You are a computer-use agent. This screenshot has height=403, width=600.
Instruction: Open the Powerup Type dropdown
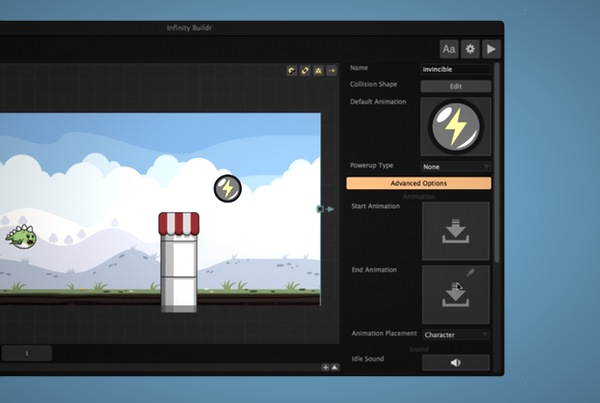456,167
